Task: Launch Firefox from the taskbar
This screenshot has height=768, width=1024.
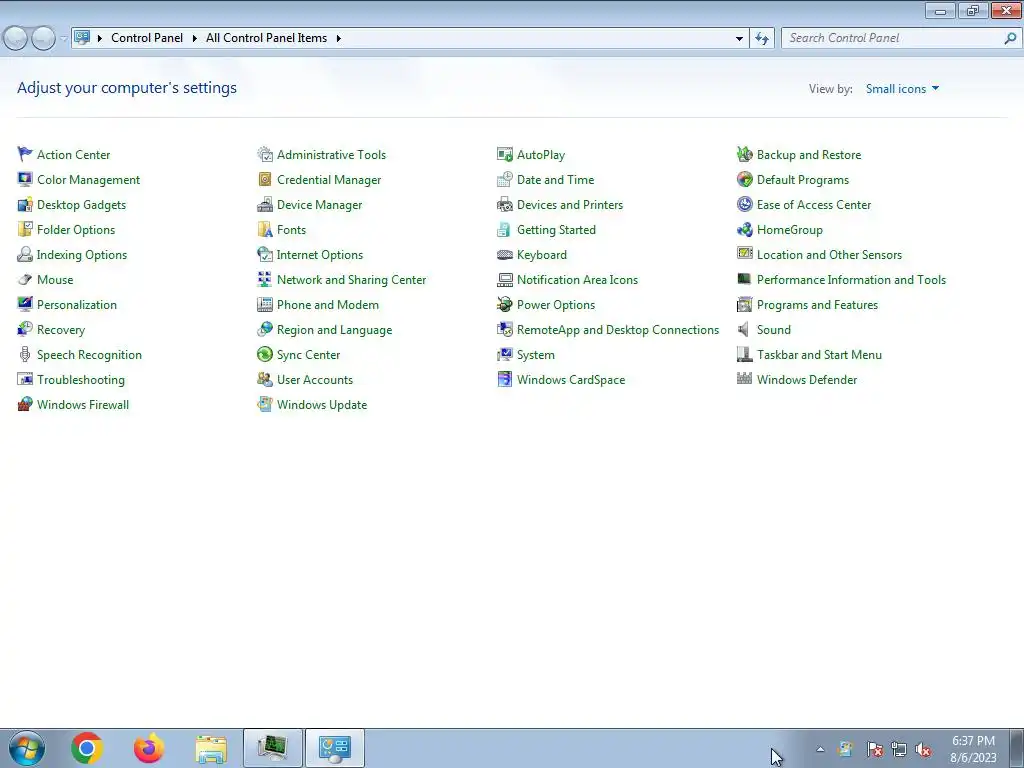Action: [149, 748]
